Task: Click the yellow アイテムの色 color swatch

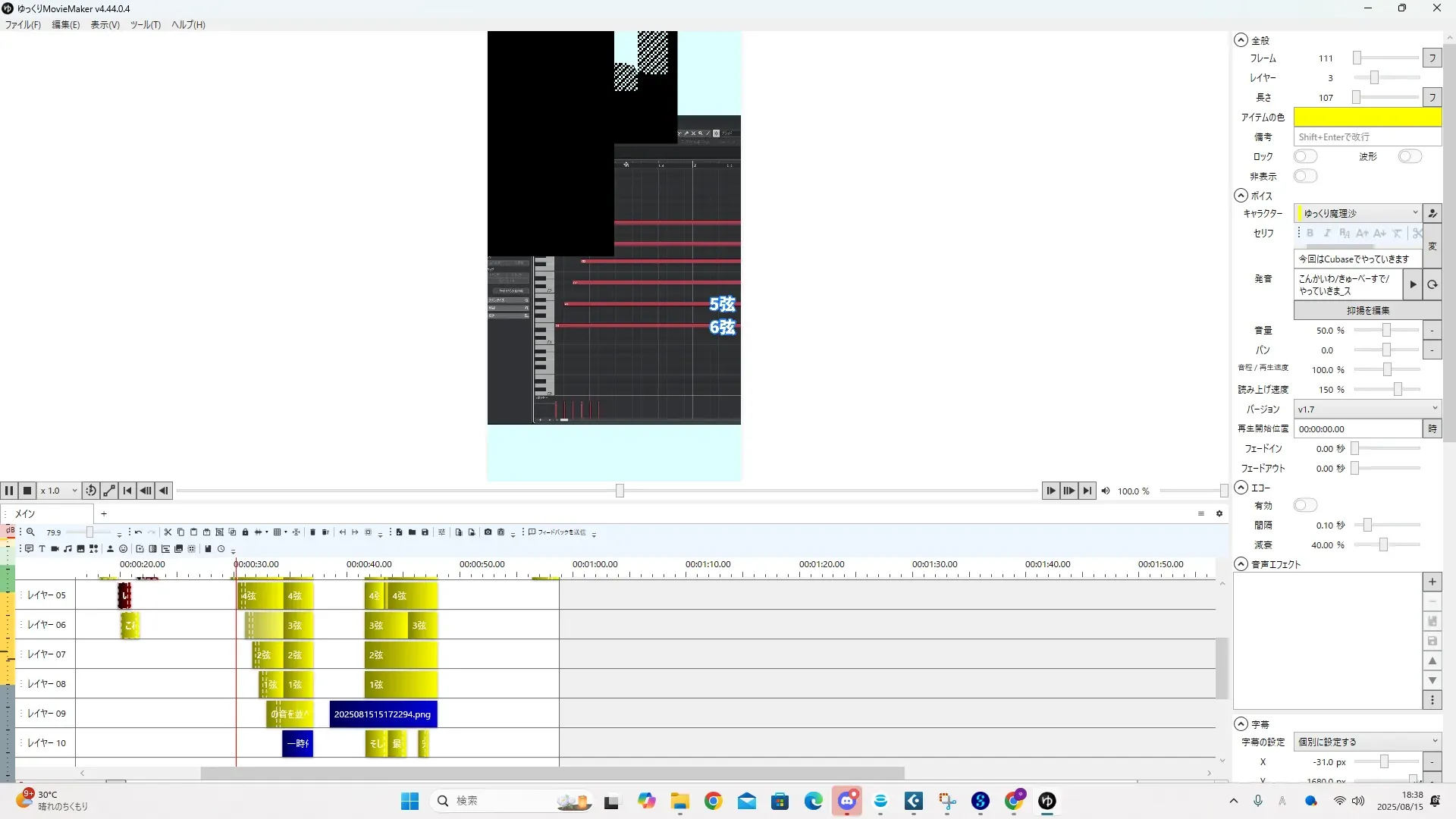Action: [x=1367, y=117]
